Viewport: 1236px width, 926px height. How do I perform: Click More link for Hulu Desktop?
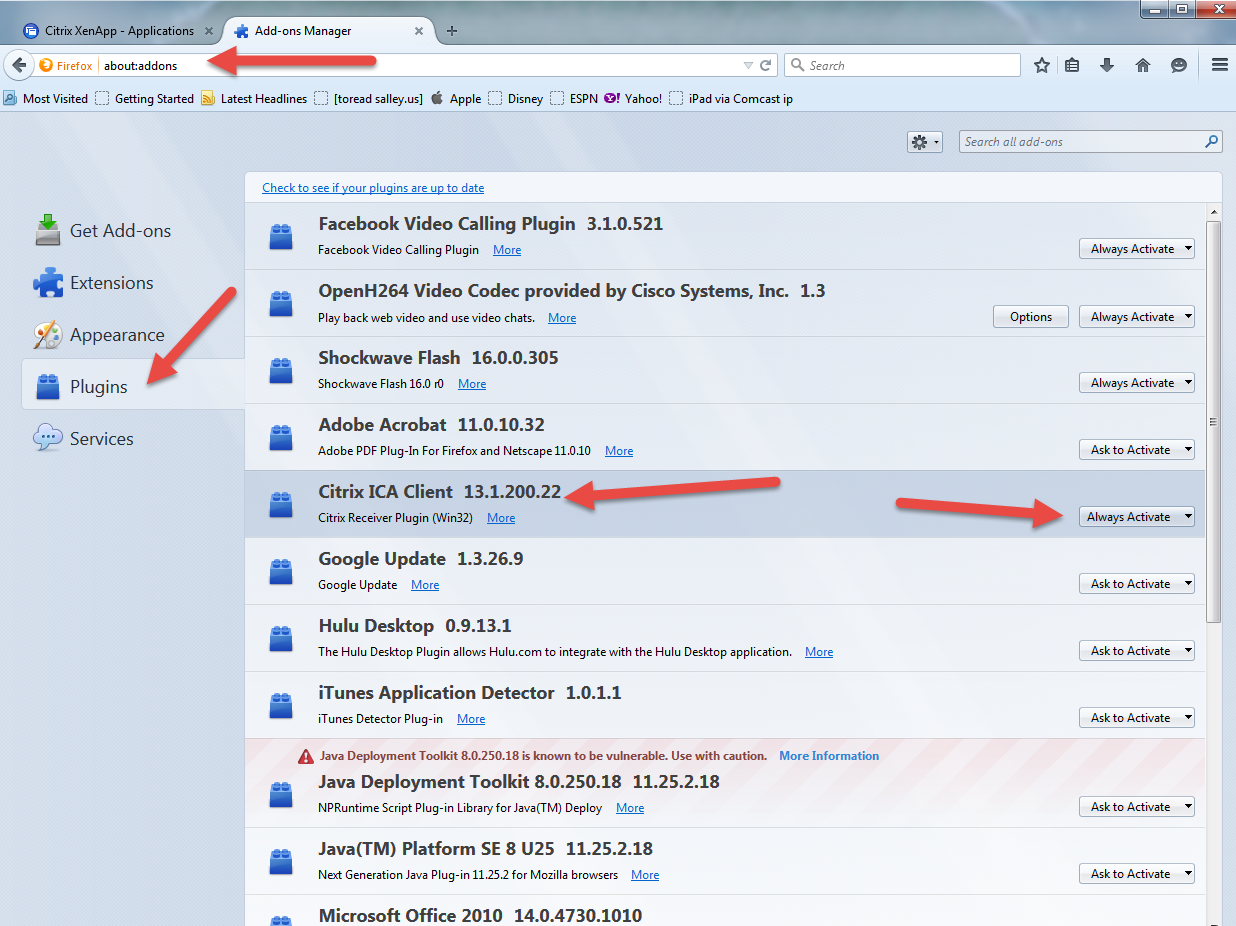click(x=819, y=652)
